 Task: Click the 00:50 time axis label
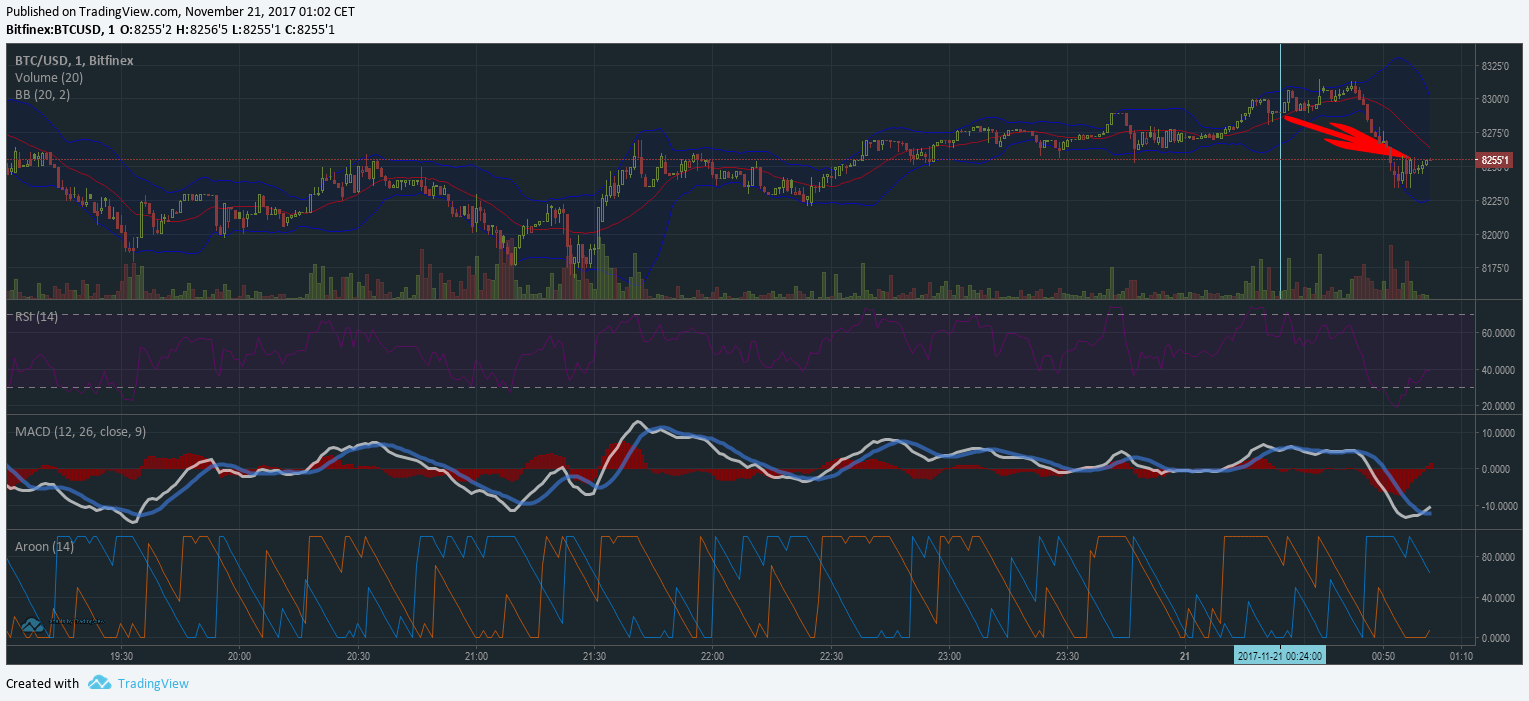point(1383,656)
